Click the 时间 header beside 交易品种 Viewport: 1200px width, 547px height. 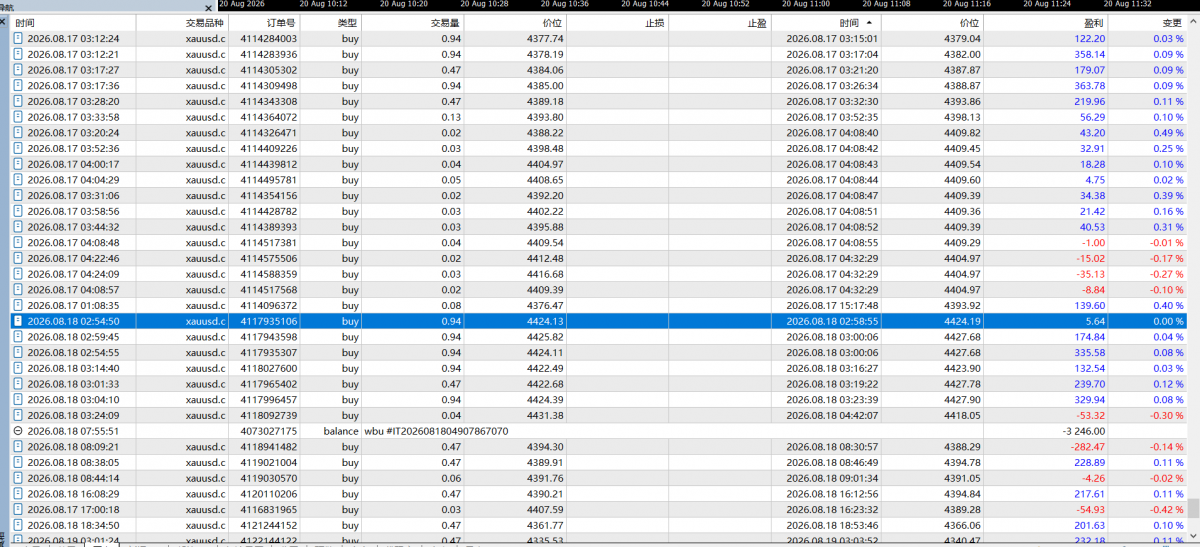tap(25, 22)
